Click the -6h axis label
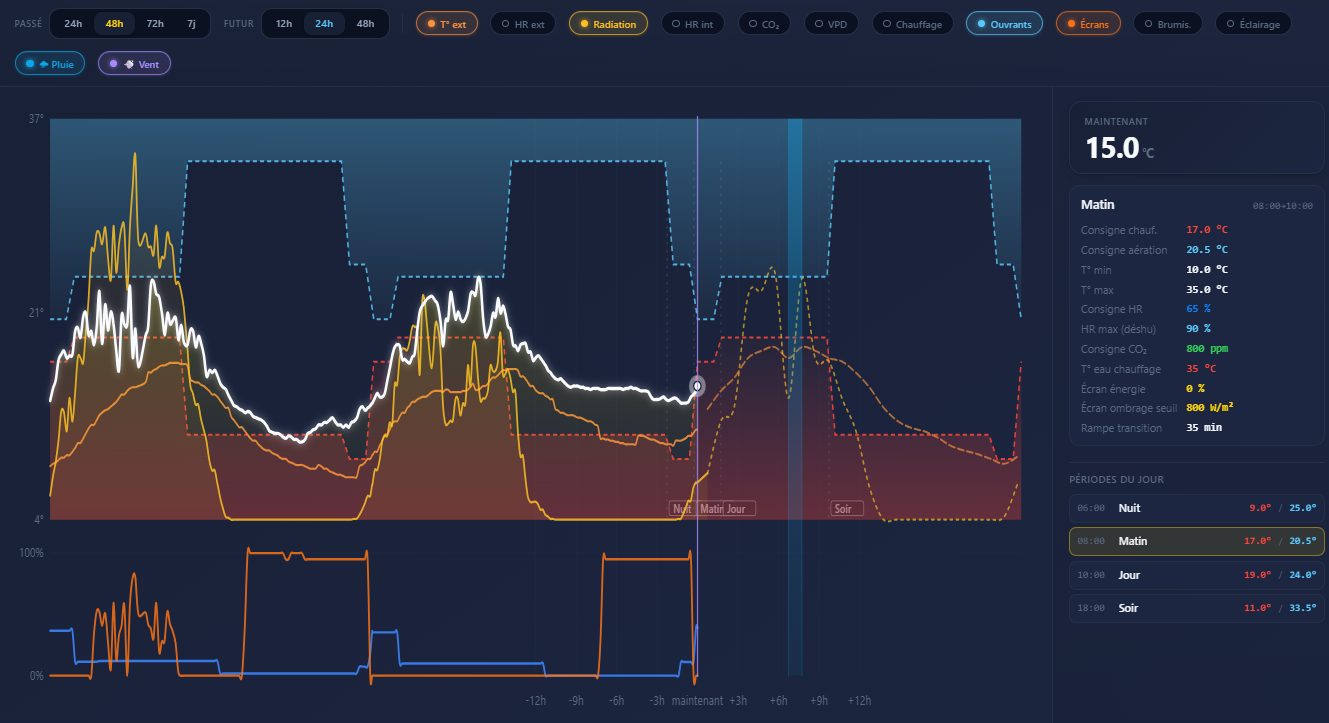The width and height of the screenshot is (1329, 723). [616, 701]
